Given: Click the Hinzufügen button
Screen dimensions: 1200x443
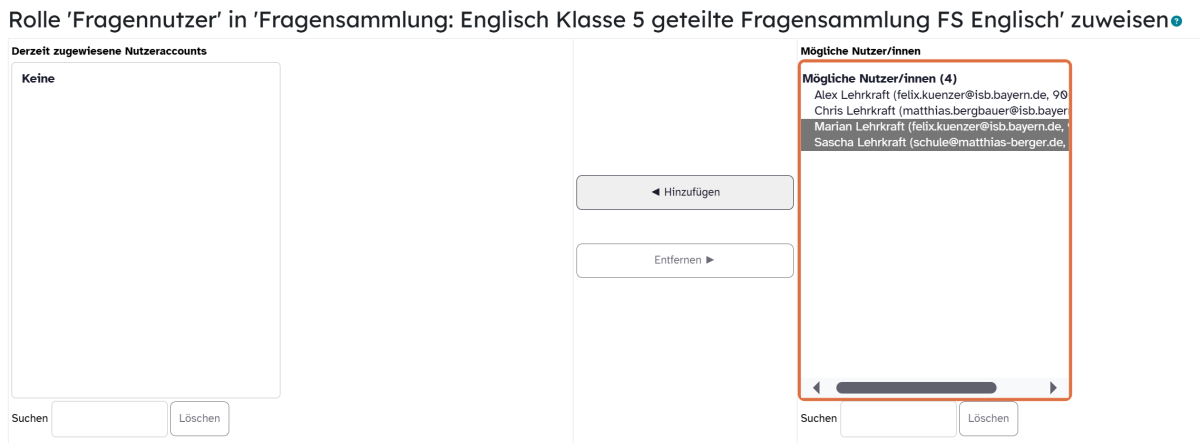Looking at the screenshot, I should click(685, 192).
